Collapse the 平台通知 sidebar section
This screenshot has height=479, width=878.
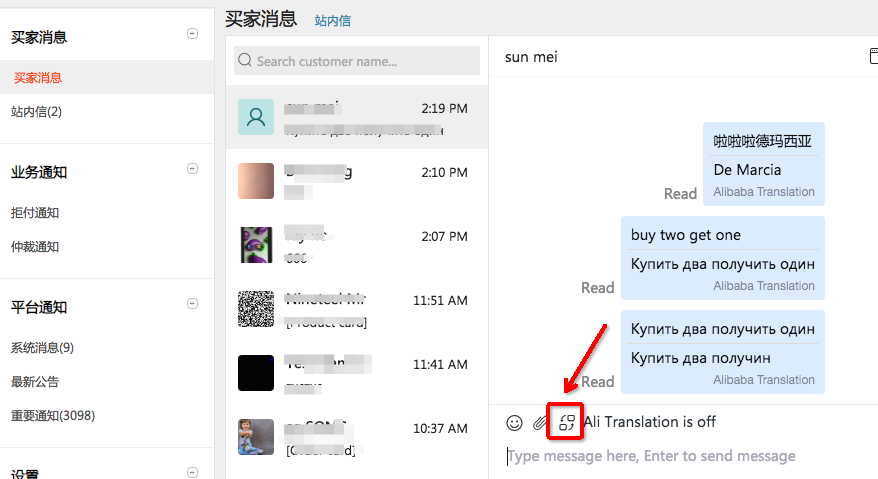[x=192, y=304]
